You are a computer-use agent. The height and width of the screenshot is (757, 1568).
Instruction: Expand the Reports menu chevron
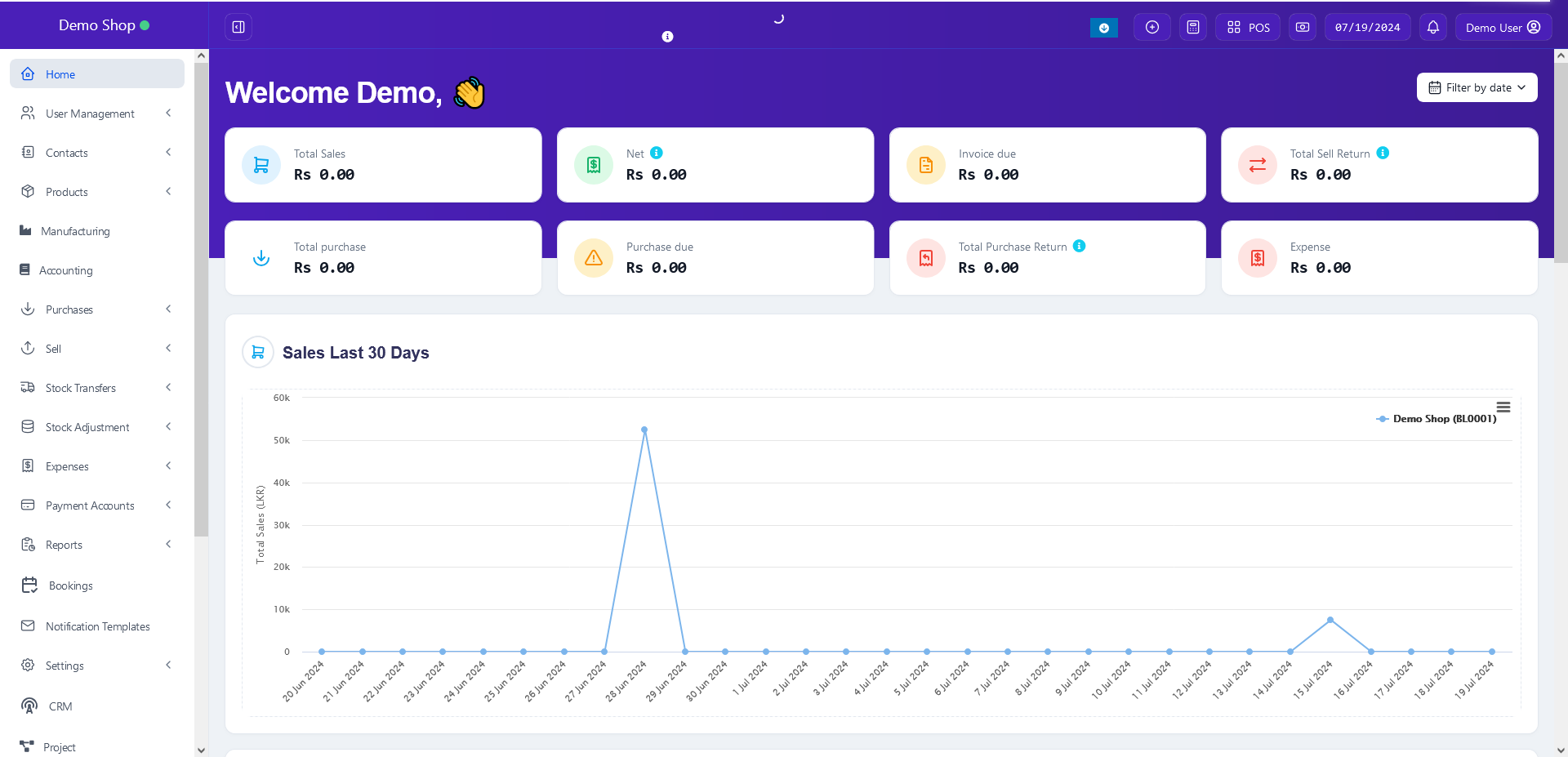(x=168, y=545)
